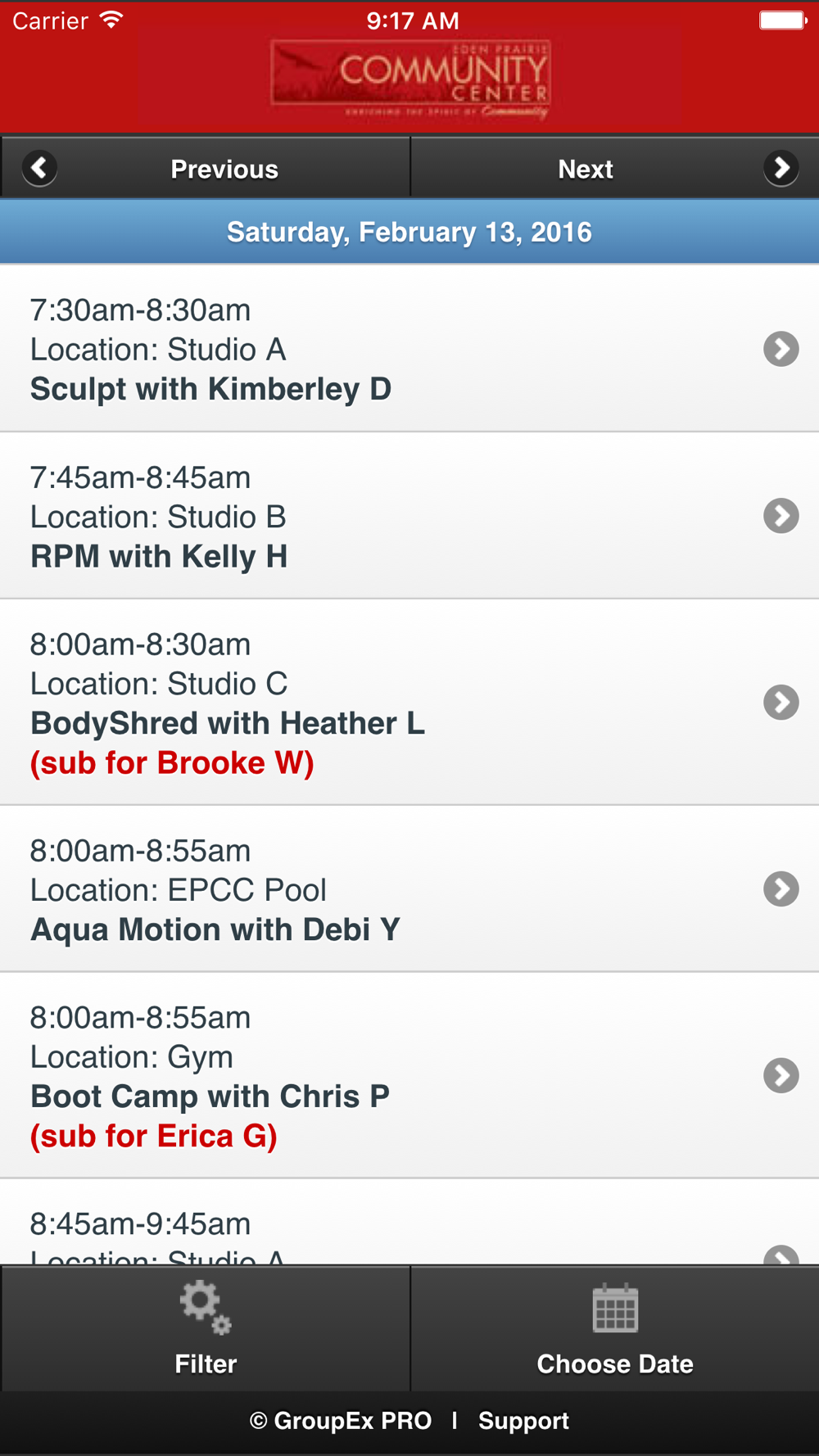Open the GroupEx PRO copyright link
819x1456 pixels.
341,1421
